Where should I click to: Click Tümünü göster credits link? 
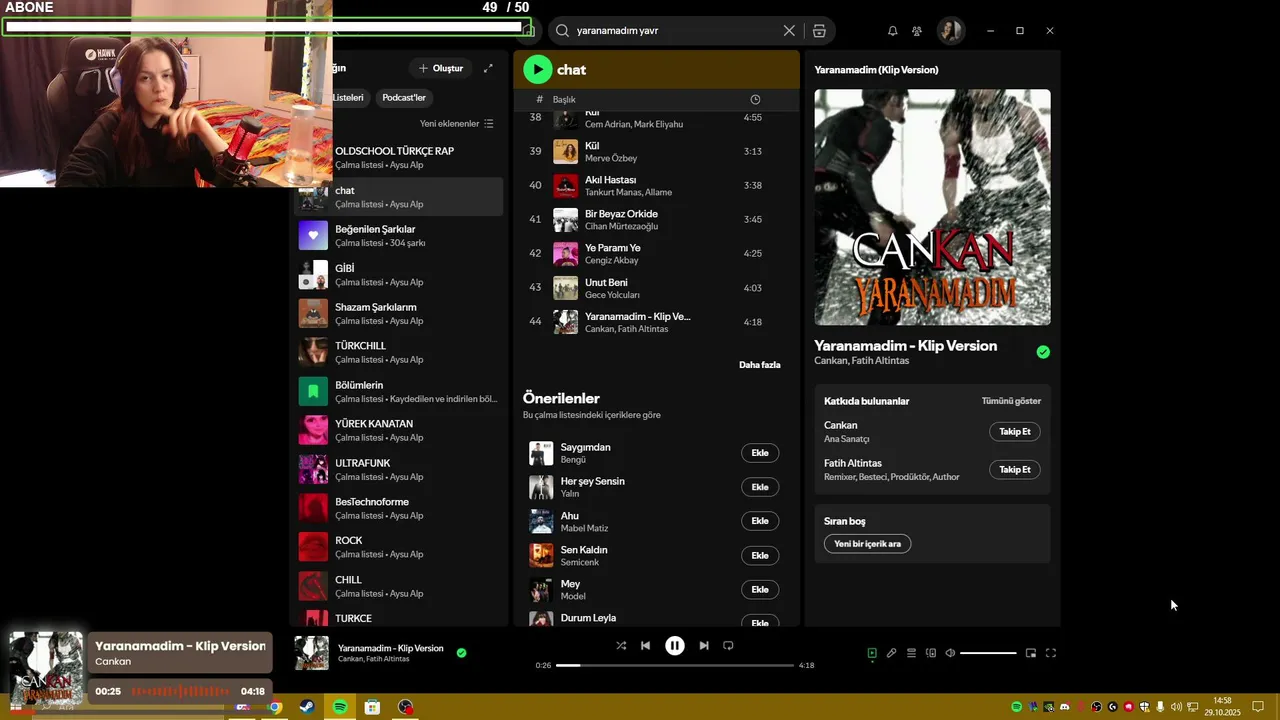tap(1011, 401)
